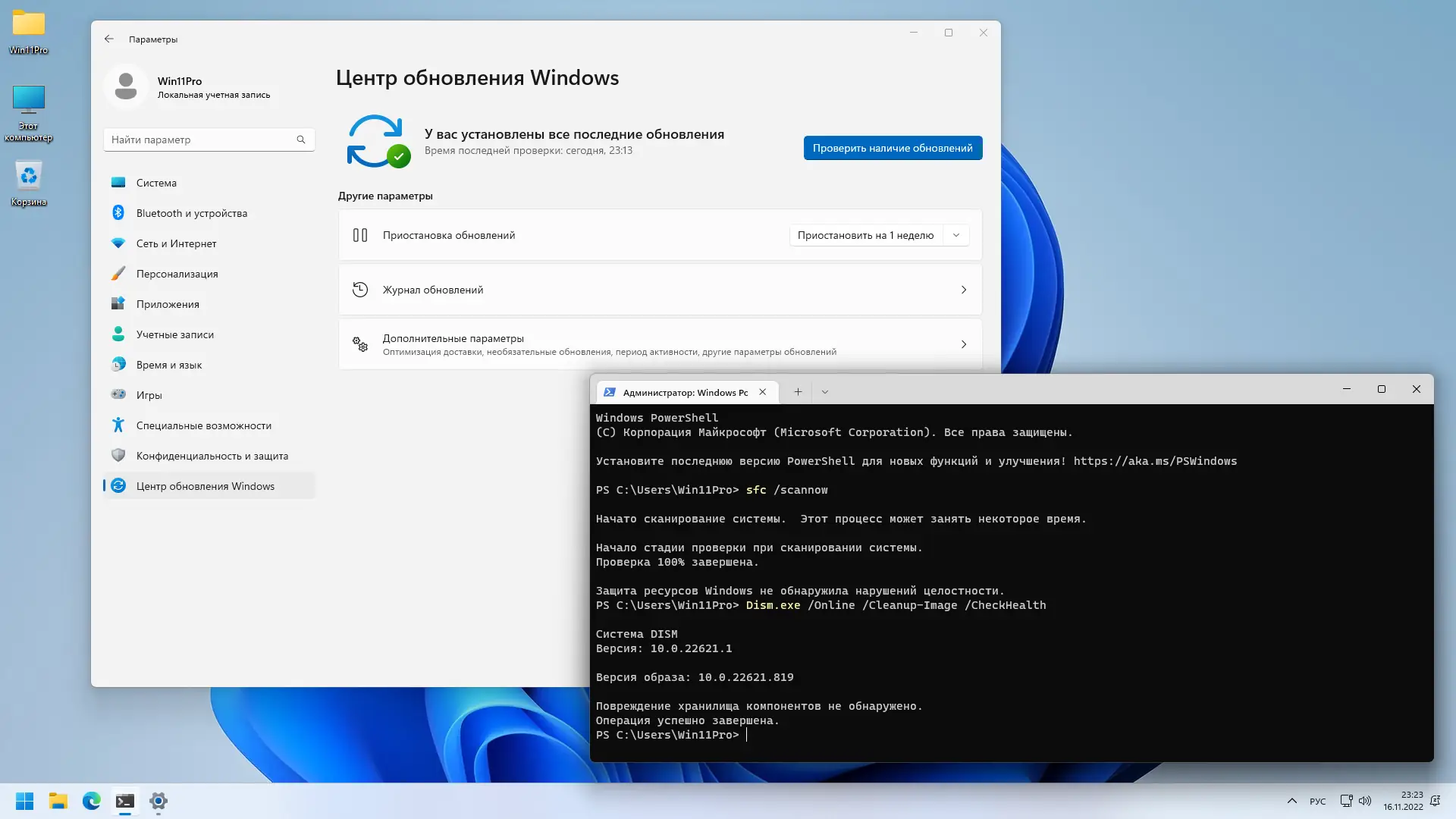
Task: Open Конфиденциальность и защита settings
Action: [x=212, y=456]
